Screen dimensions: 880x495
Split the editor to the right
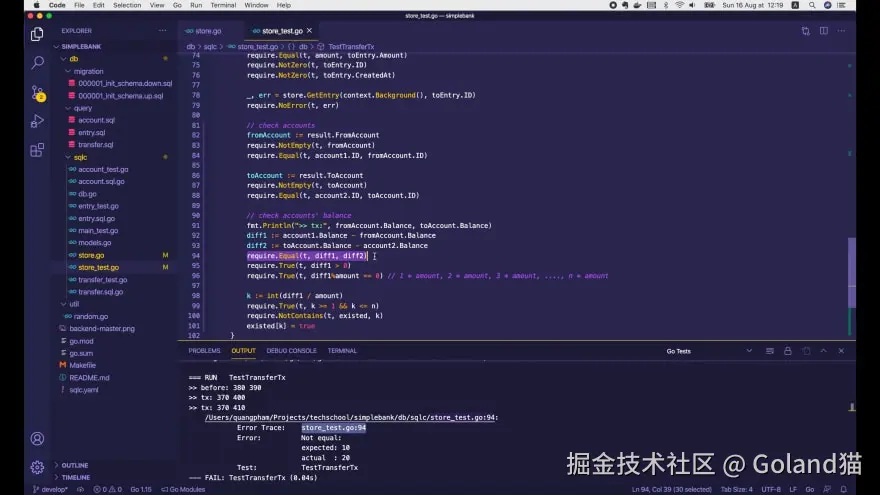pos(823,31)
